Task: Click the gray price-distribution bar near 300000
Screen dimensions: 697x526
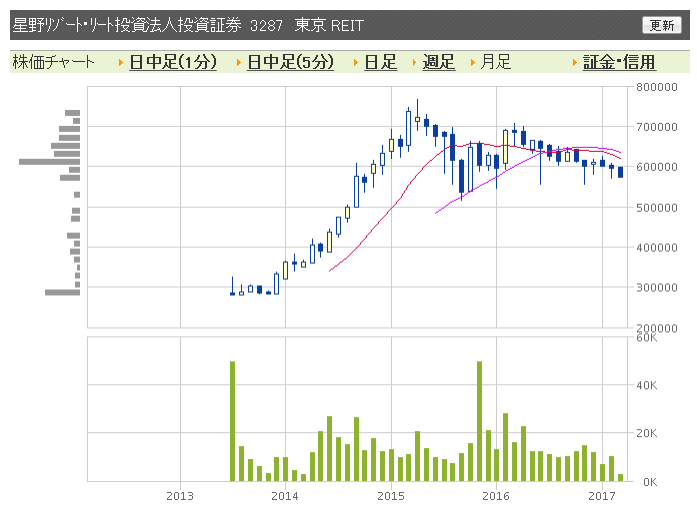Action: point(62,292)
